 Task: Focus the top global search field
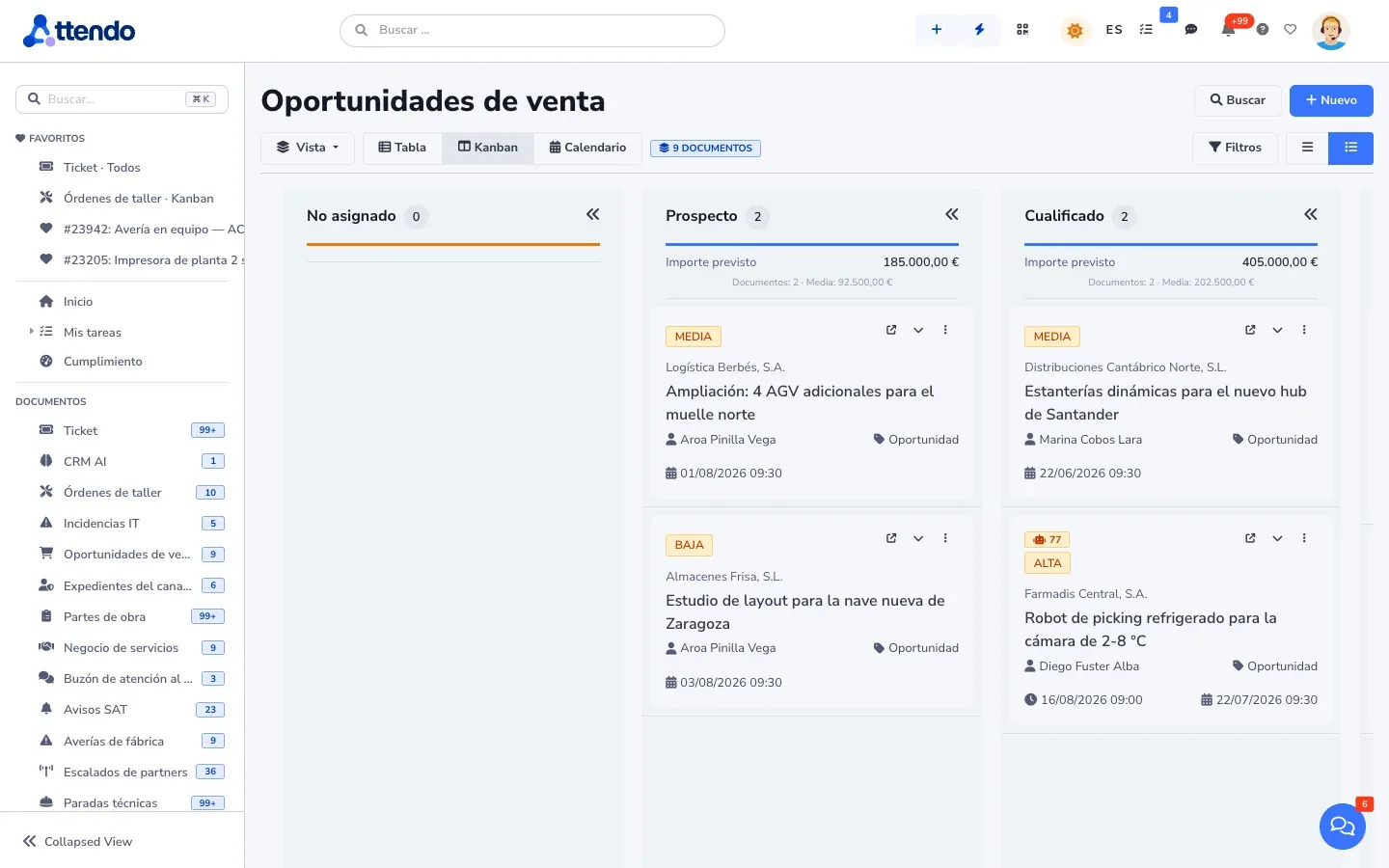532,30
